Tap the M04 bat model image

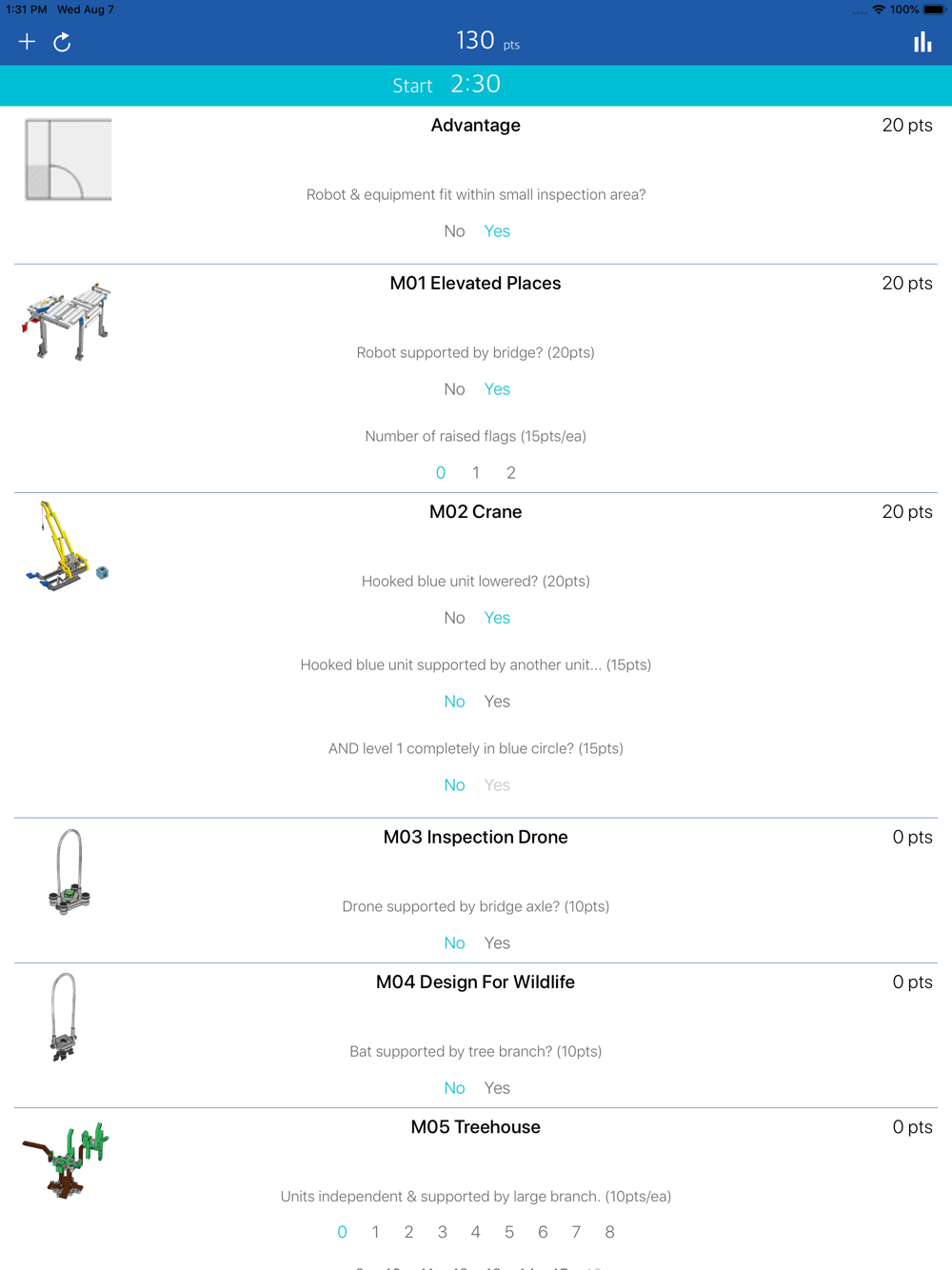tap(64, 1017)
